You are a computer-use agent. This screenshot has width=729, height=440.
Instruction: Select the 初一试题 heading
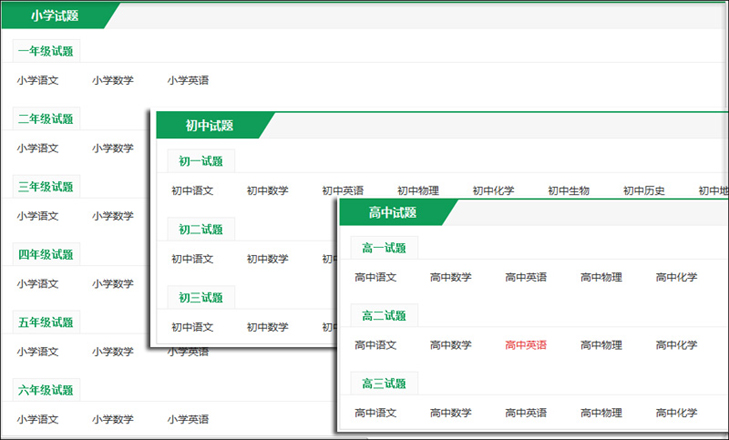point(200,161)
